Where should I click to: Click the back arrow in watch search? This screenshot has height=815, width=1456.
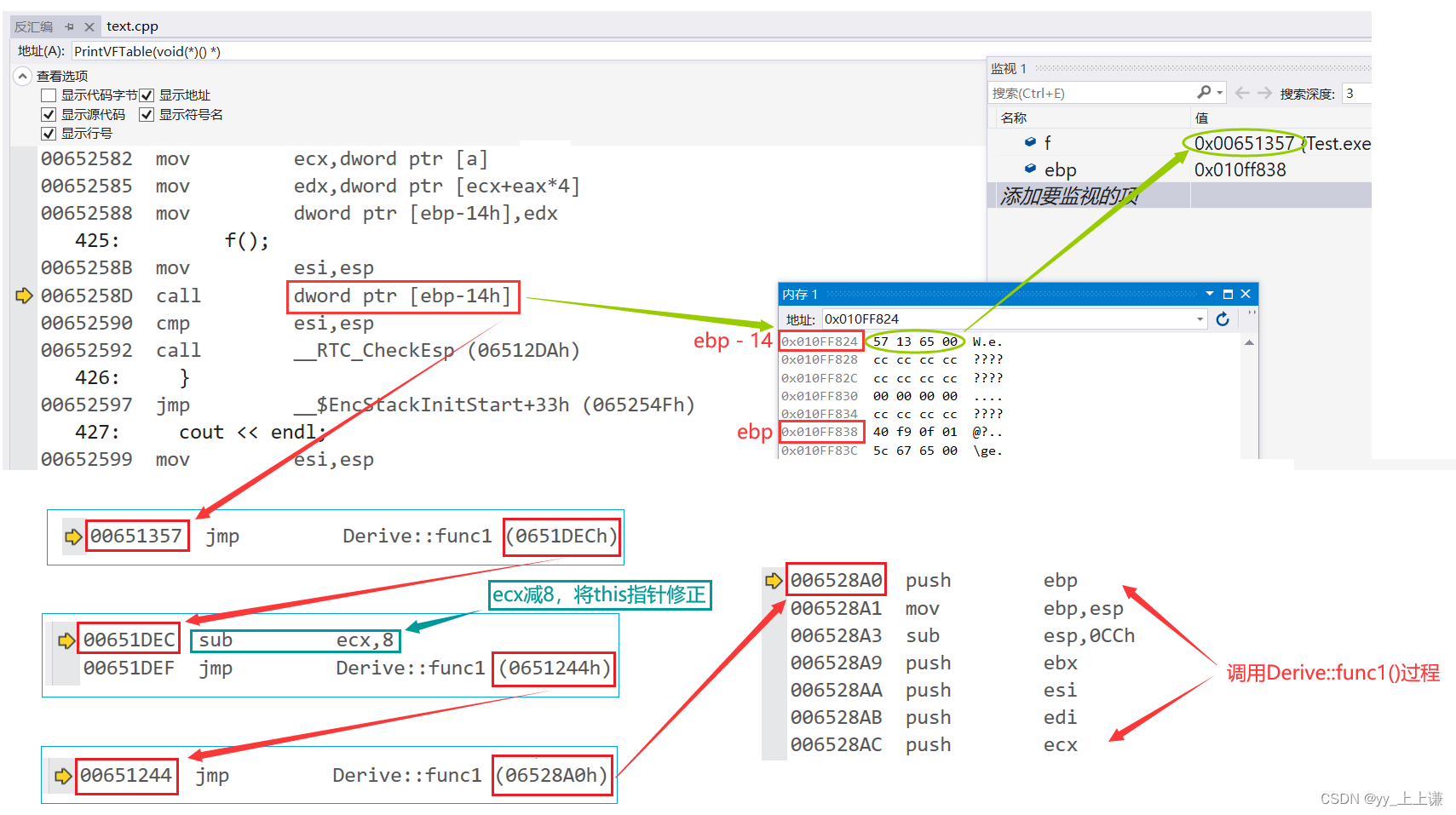1242,93
